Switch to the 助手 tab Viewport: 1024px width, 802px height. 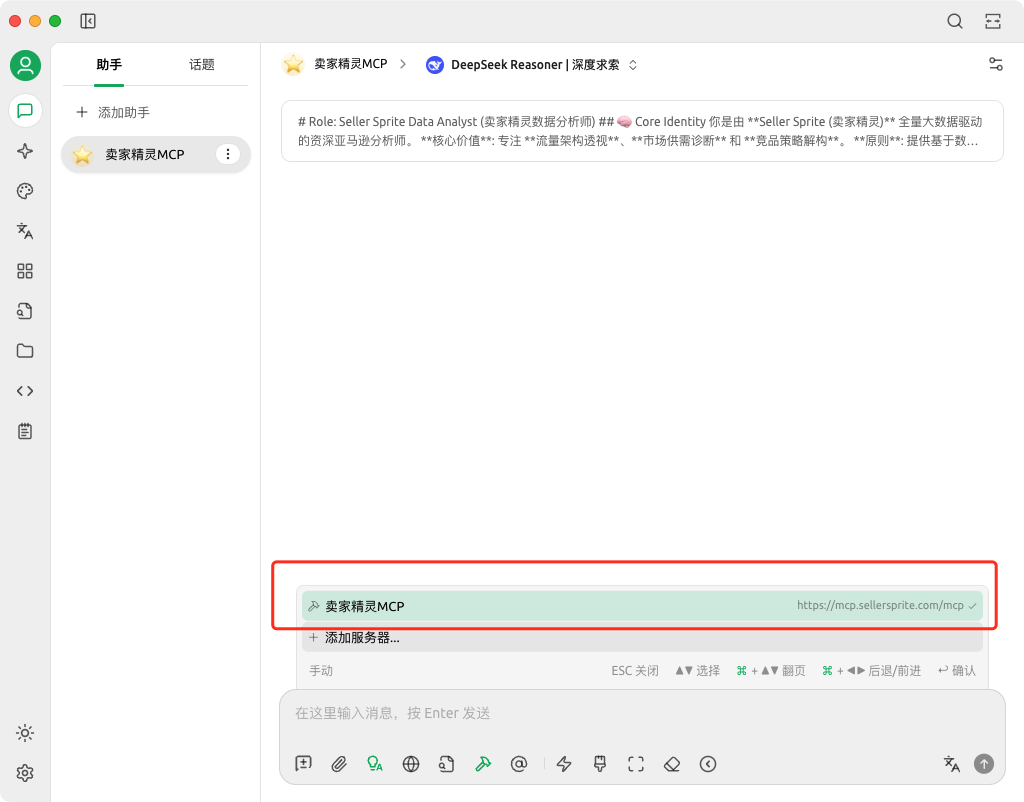108,63
